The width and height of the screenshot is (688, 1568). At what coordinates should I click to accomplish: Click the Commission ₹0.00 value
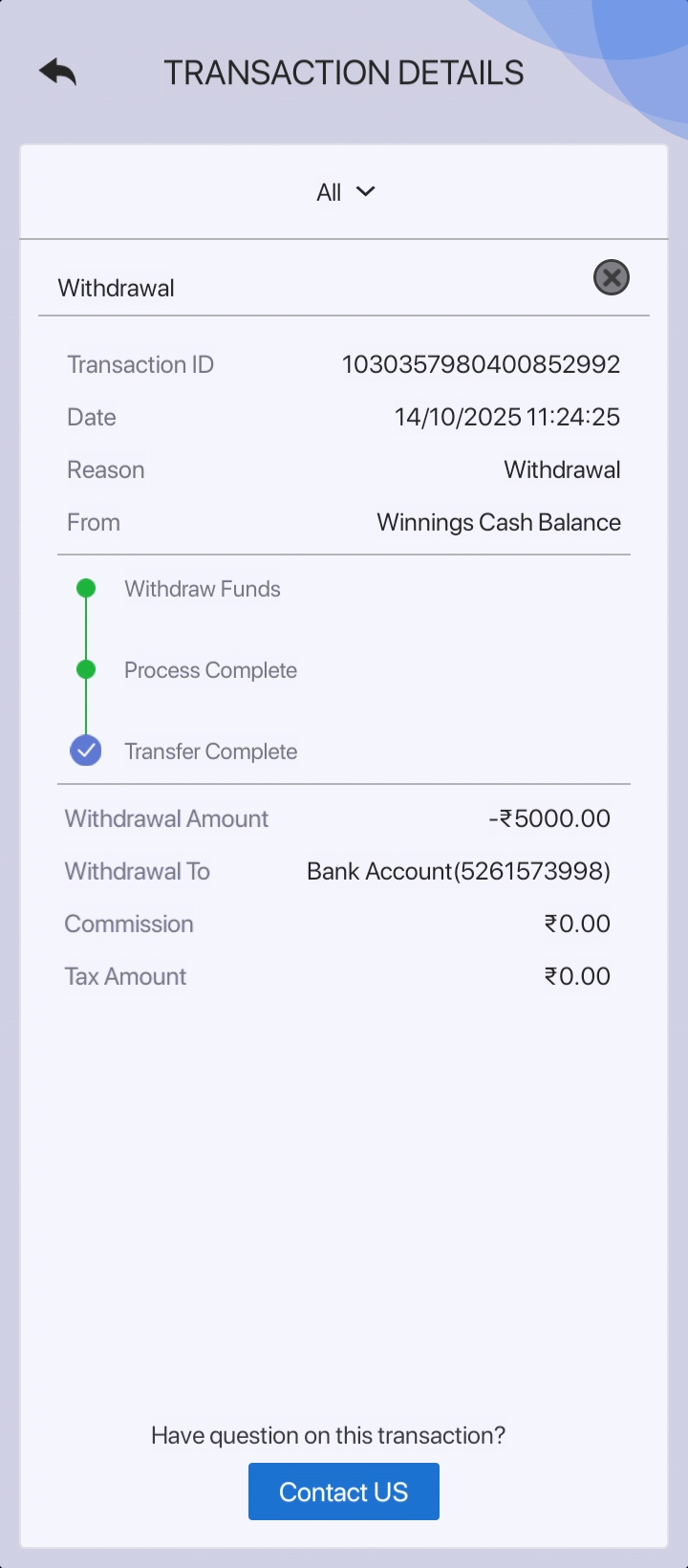click(x=577, y=924)
